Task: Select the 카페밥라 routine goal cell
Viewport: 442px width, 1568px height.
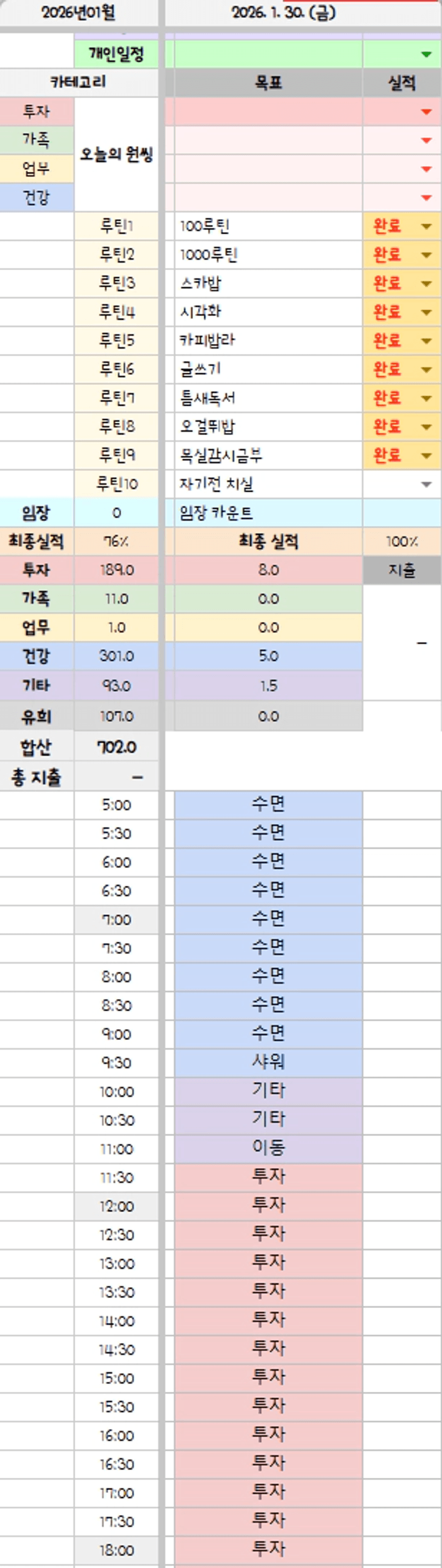Action: [x=268, y=341]
